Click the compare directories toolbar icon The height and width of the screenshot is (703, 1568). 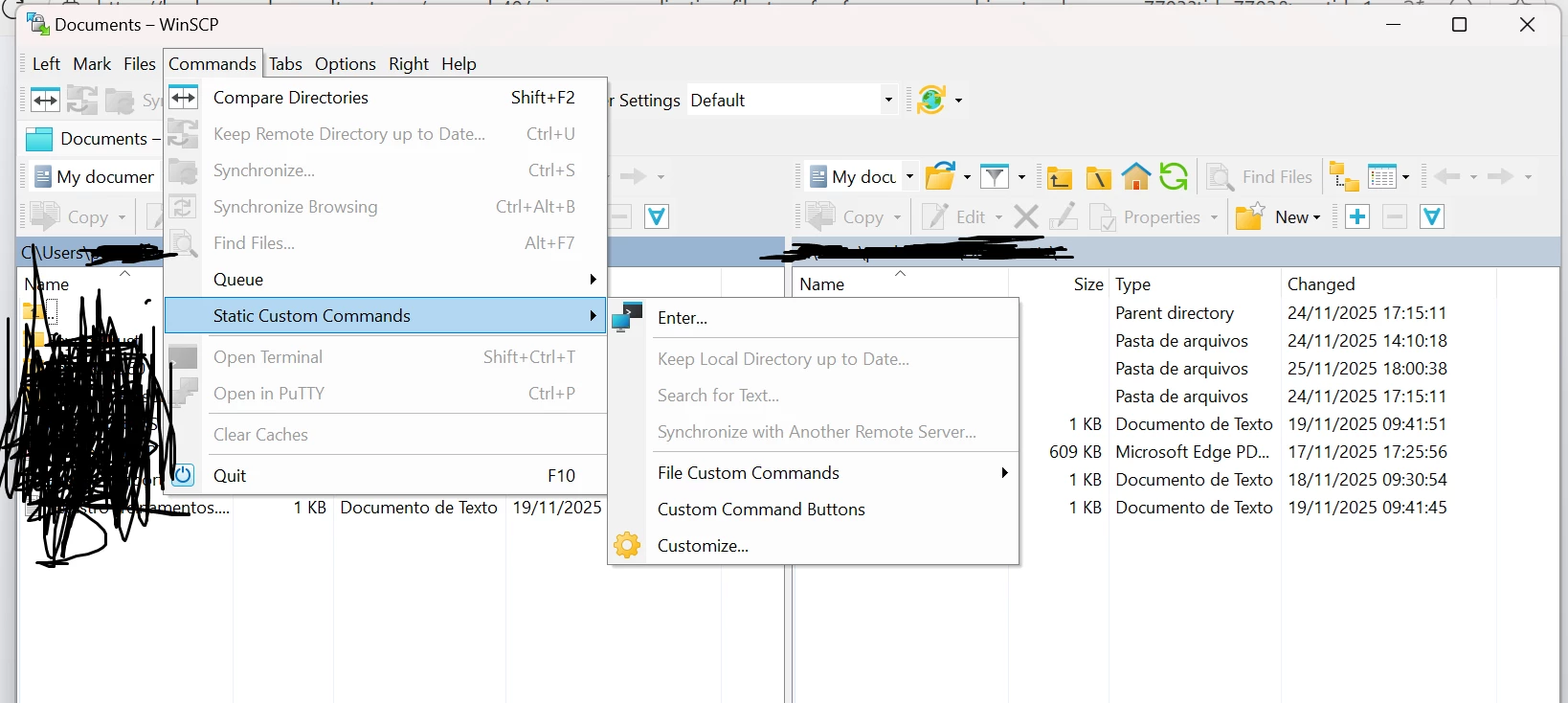click(45, 100)
